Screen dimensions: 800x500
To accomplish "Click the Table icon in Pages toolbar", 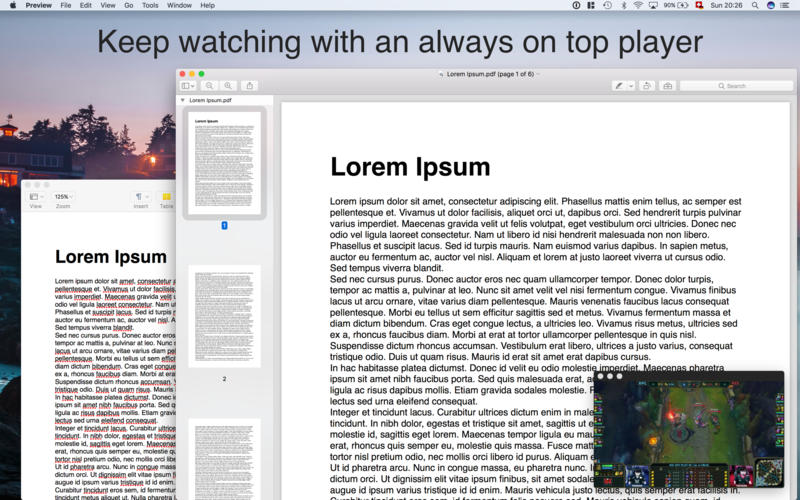I will 167,197.
